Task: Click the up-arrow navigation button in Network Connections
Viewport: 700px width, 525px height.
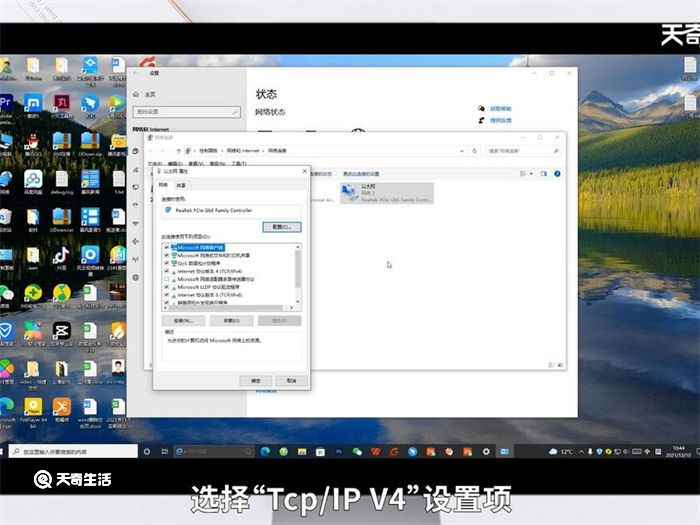Action: [179, 151]
